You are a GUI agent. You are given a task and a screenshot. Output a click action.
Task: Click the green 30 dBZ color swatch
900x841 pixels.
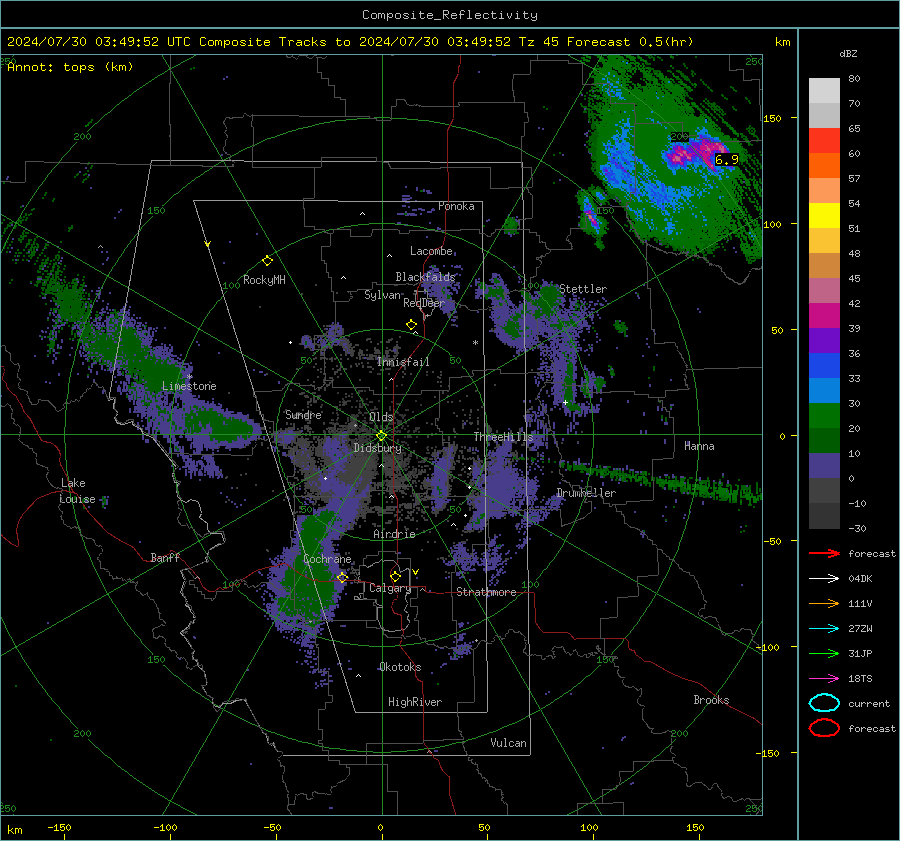click(824, 416)
